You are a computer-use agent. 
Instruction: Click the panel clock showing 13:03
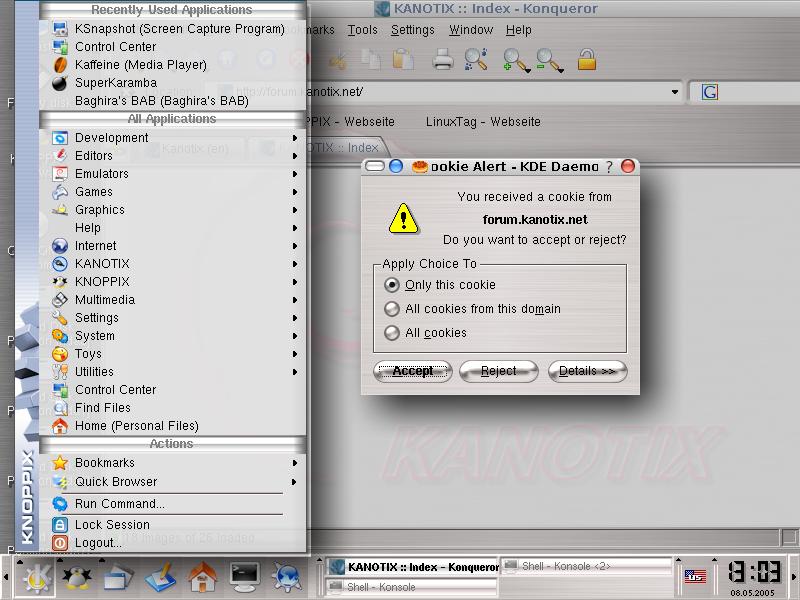click(x=754, y=572)
